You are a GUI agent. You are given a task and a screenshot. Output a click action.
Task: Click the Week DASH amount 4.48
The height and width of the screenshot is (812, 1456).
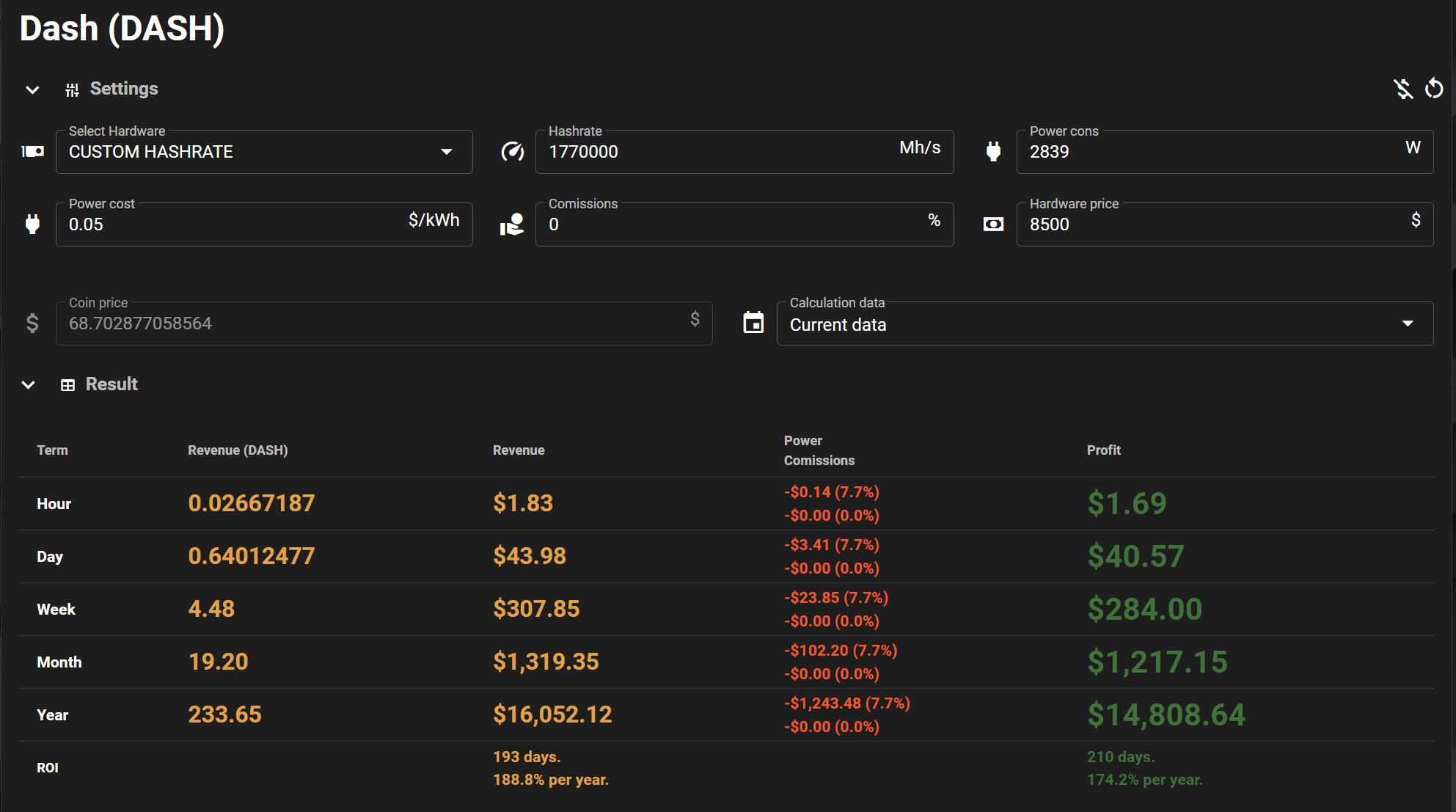211,609
